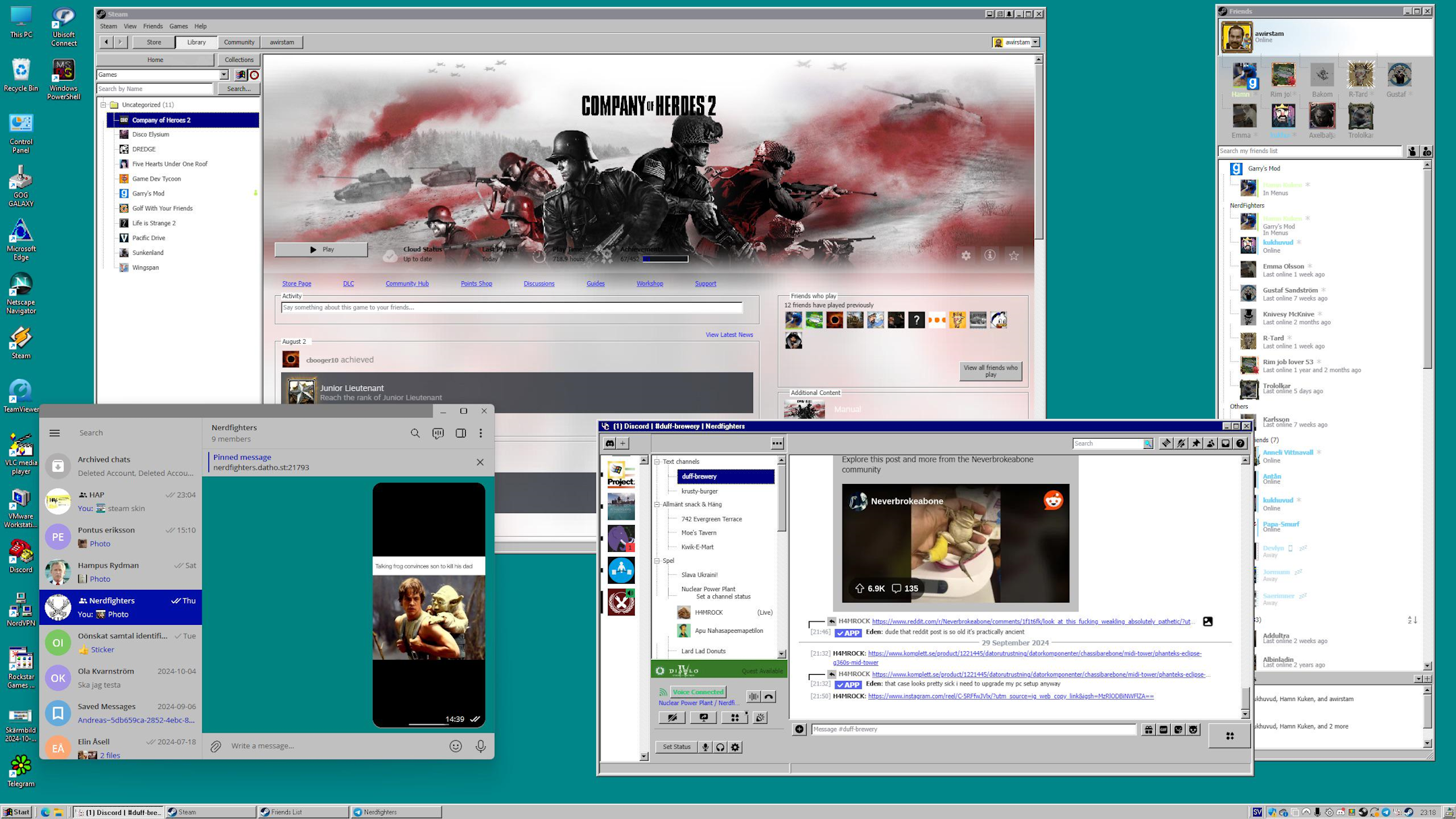The height and width of the screenshot is (819, 1456).
Task: Open the Games filter dropdown in Steam library
Action: click(224, 74)
